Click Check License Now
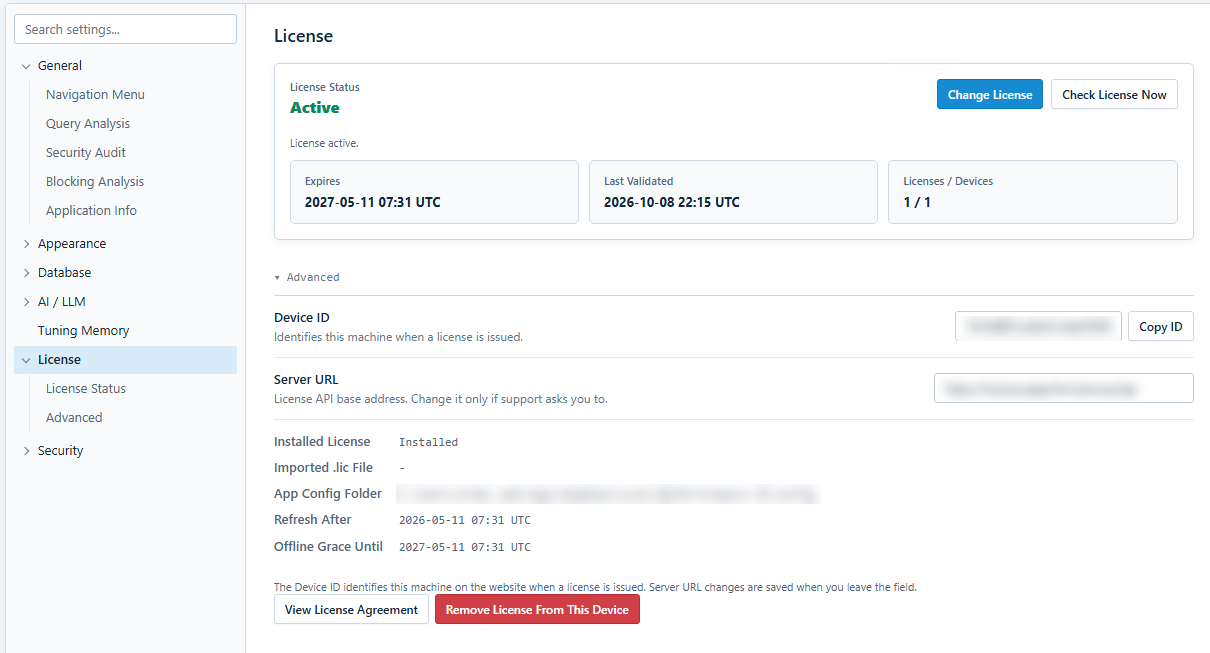The width and height of the screenshot is (1210, 653). coord(1114,95)
